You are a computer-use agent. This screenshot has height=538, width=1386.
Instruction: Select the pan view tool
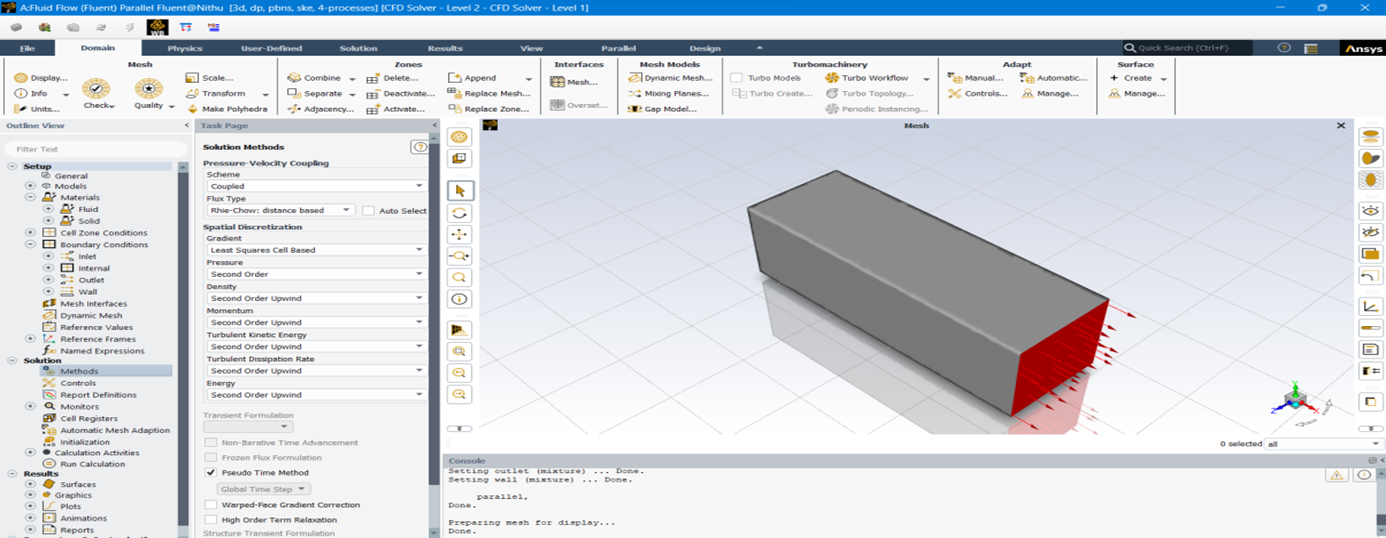(459, 235)
